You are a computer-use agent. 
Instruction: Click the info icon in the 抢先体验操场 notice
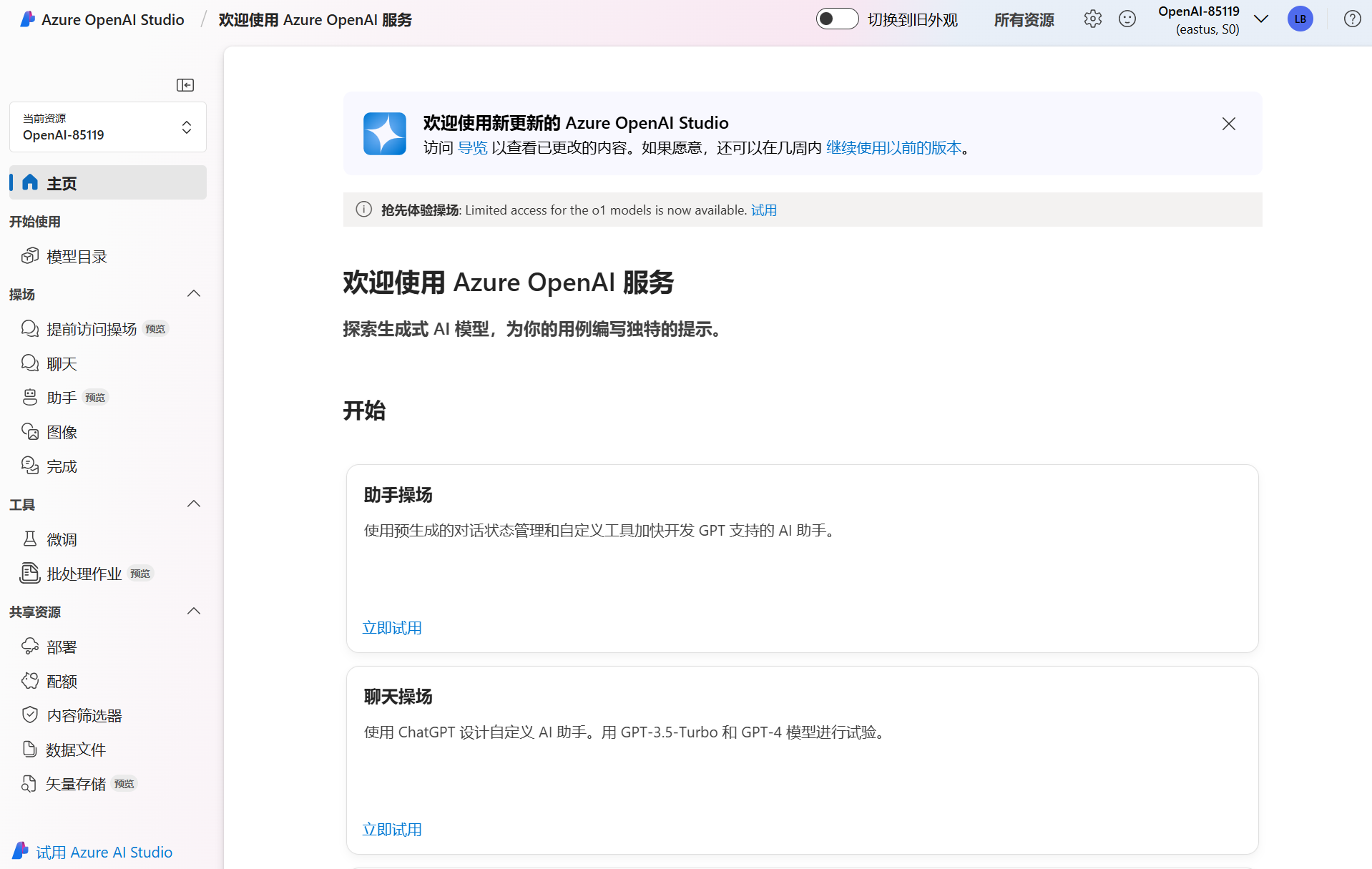364,210
